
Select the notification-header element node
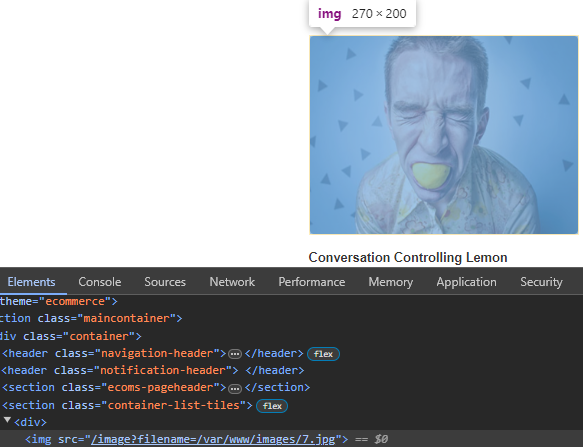pyautogui.click(x=152, y=370)
